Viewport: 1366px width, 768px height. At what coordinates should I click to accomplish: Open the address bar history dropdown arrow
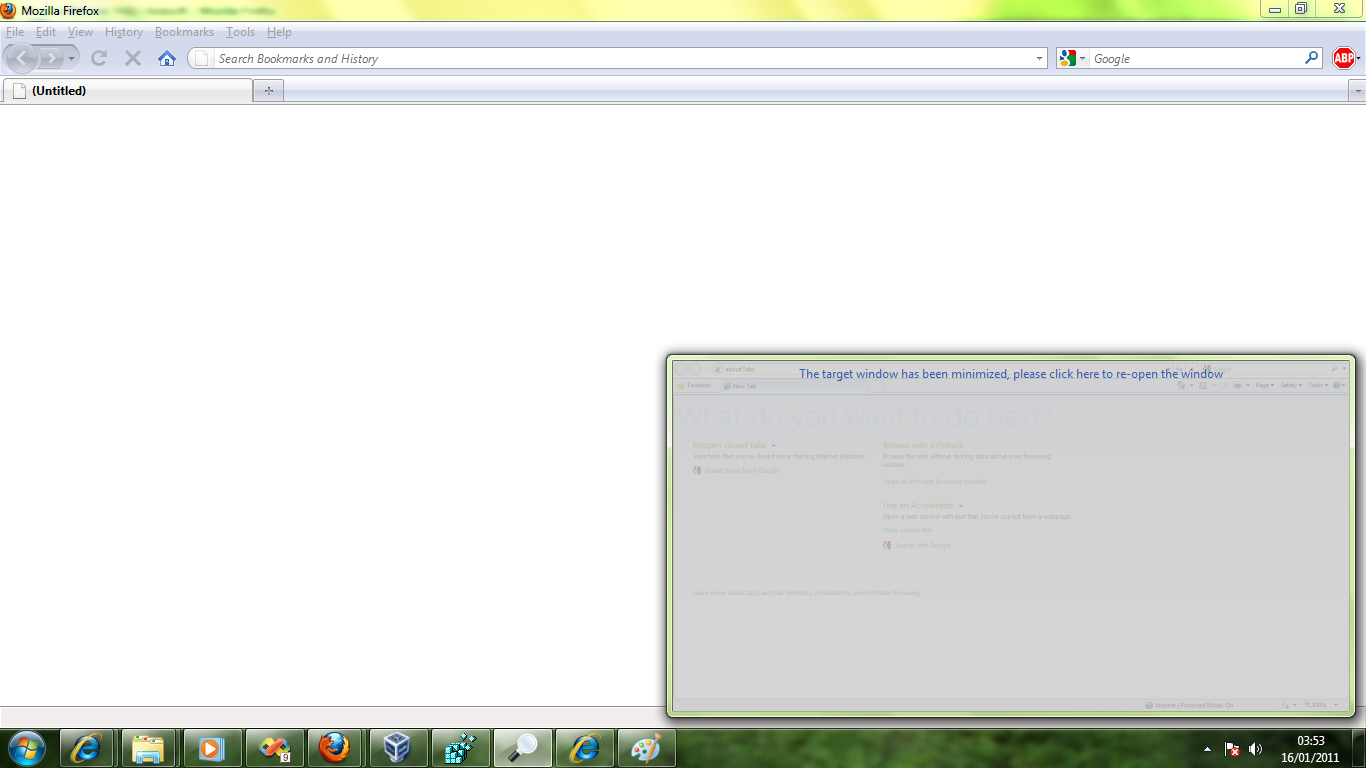1039,59
